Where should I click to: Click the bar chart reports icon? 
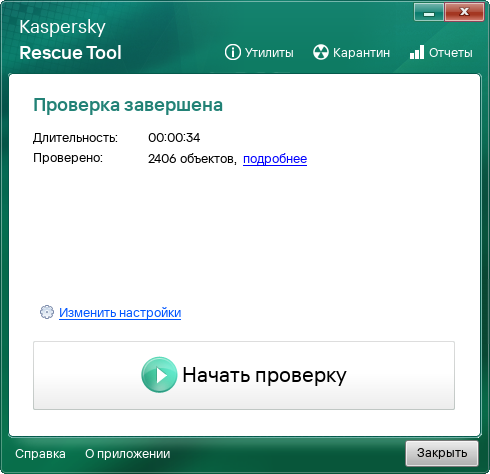pyautogui.click(x=417, y=52)
